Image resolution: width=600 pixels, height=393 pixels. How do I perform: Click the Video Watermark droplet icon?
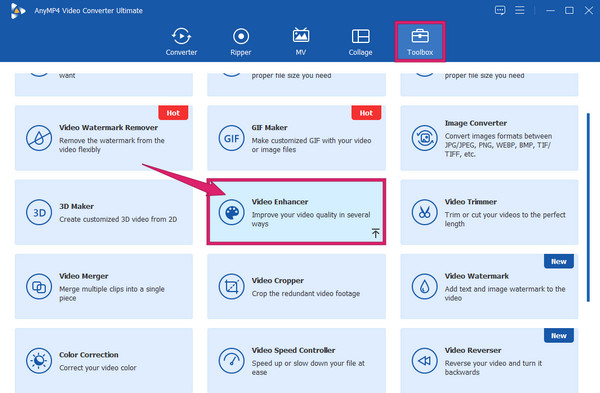click(x=424, y=287)
